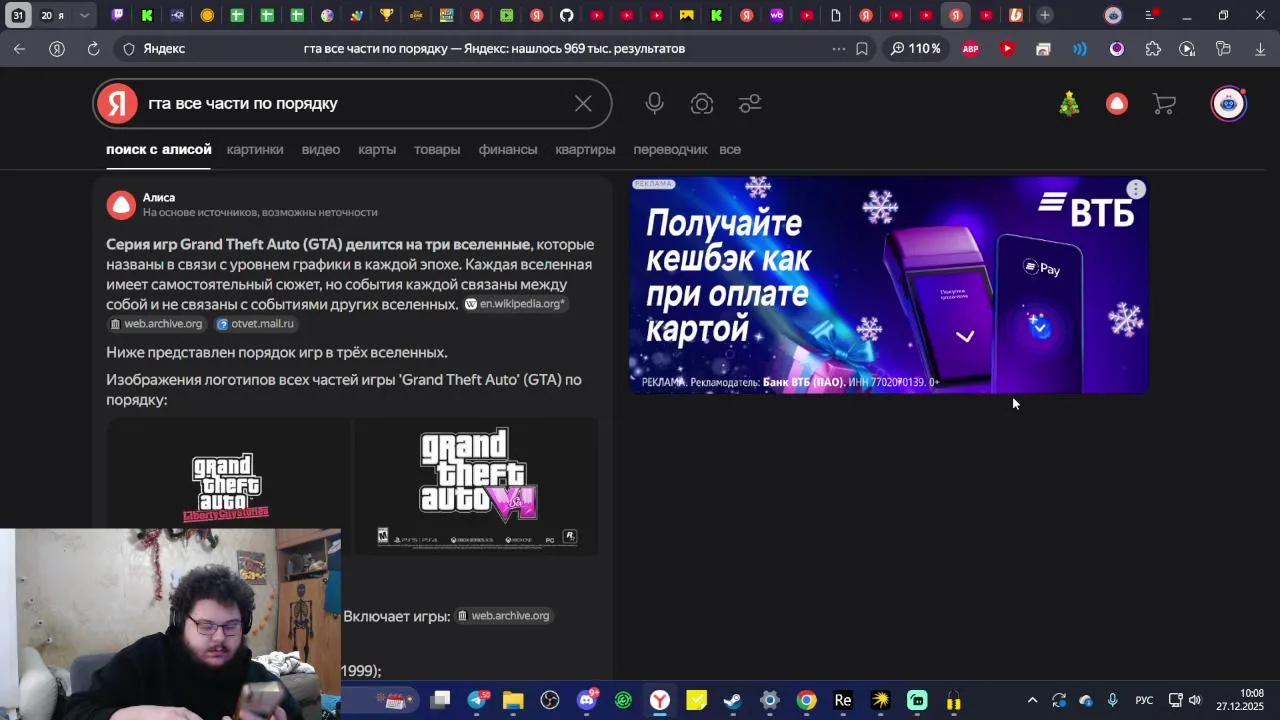Open the shopping cart icon

(x=1164, y=104)
